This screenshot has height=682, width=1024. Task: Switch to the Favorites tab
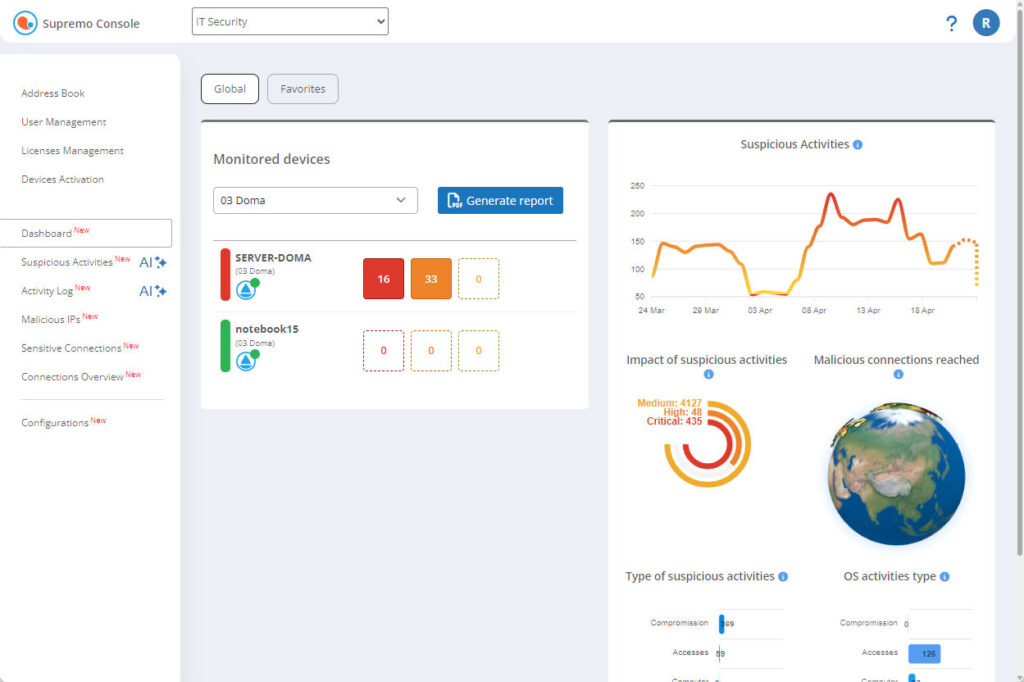tap(302, 88)
